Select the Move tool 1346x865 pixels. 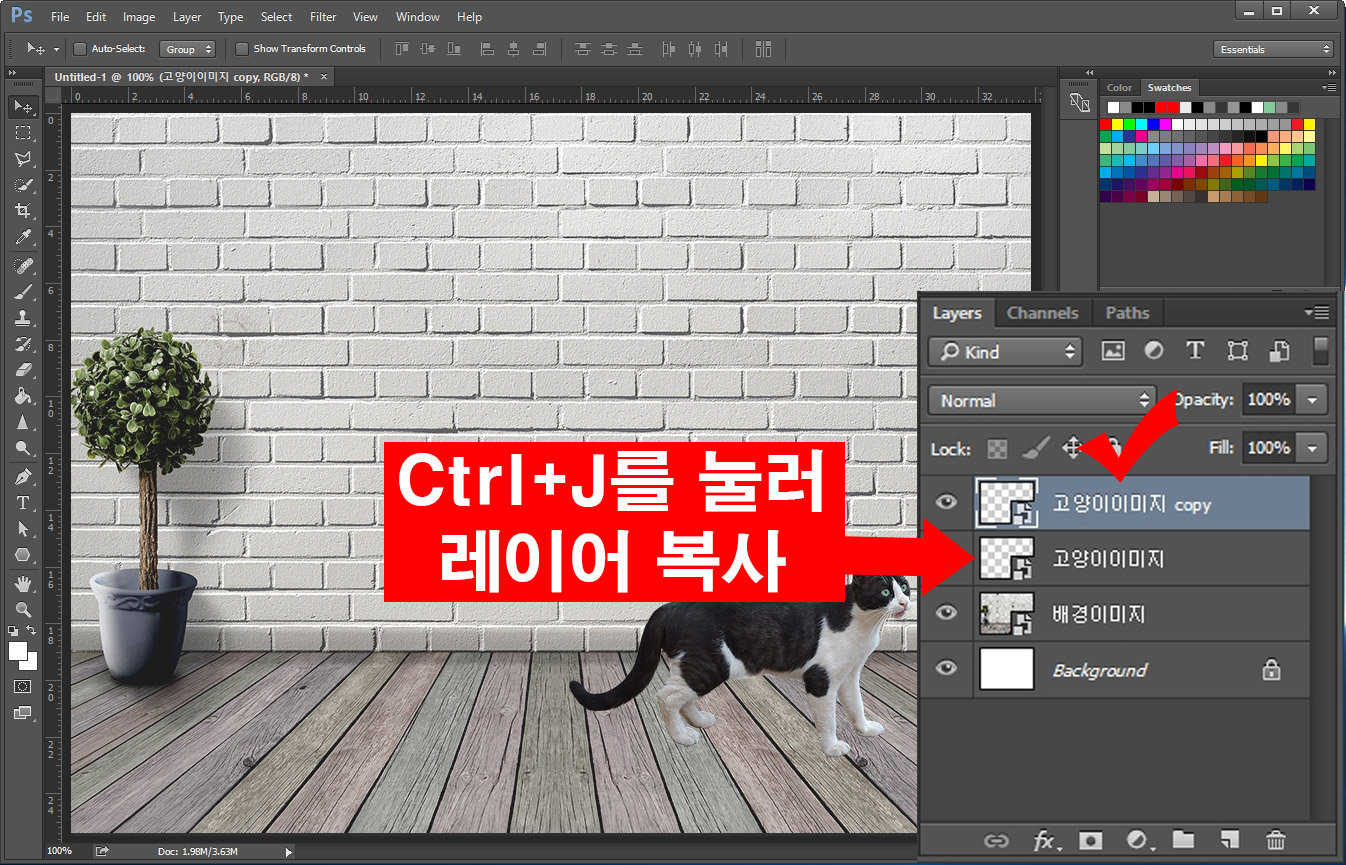click(22, 106)
